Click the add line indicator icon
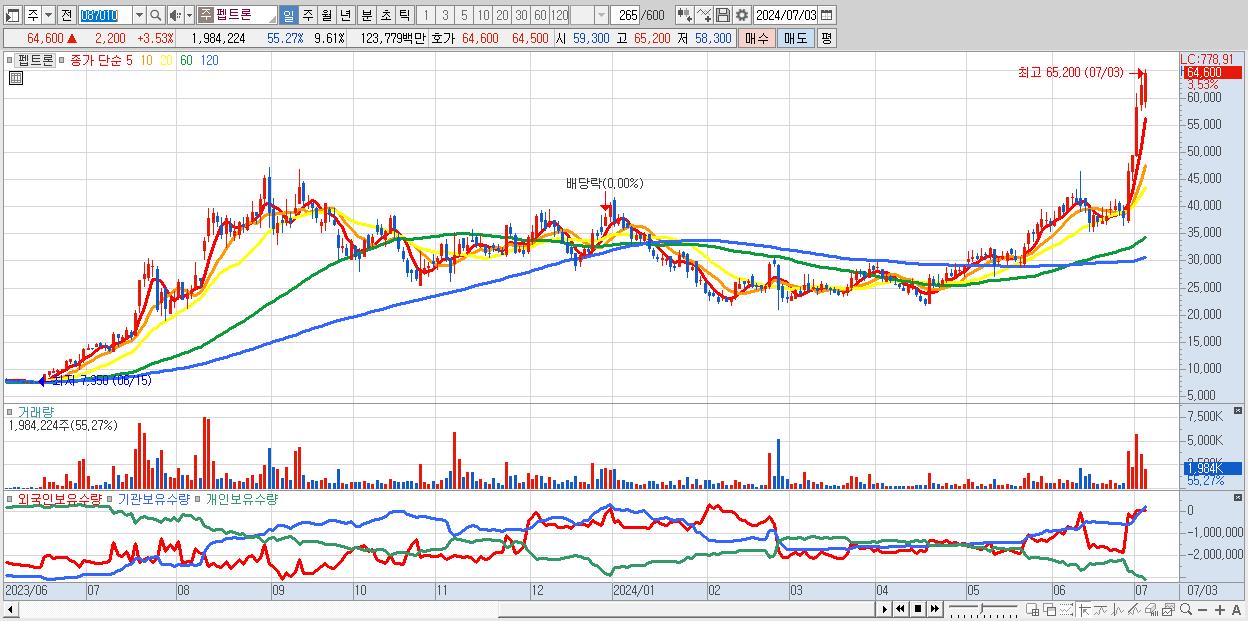Viewport: 1248px width, 621px height. pos(704,15)
